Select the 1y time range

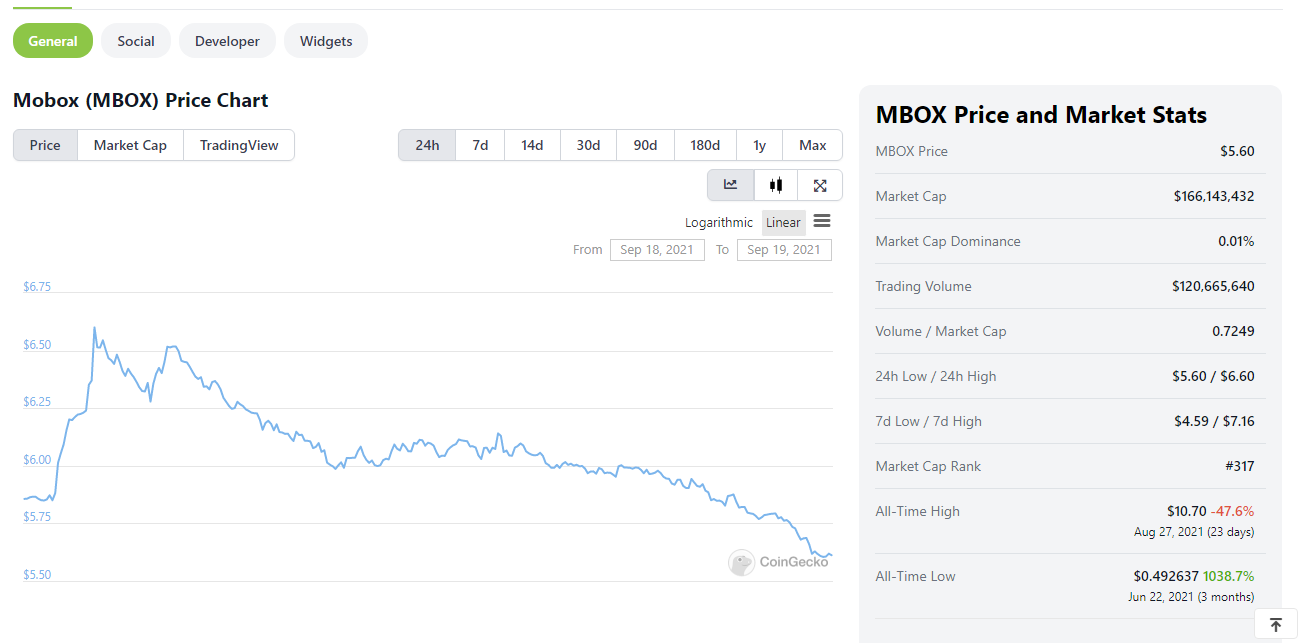[x=760, y=145]
